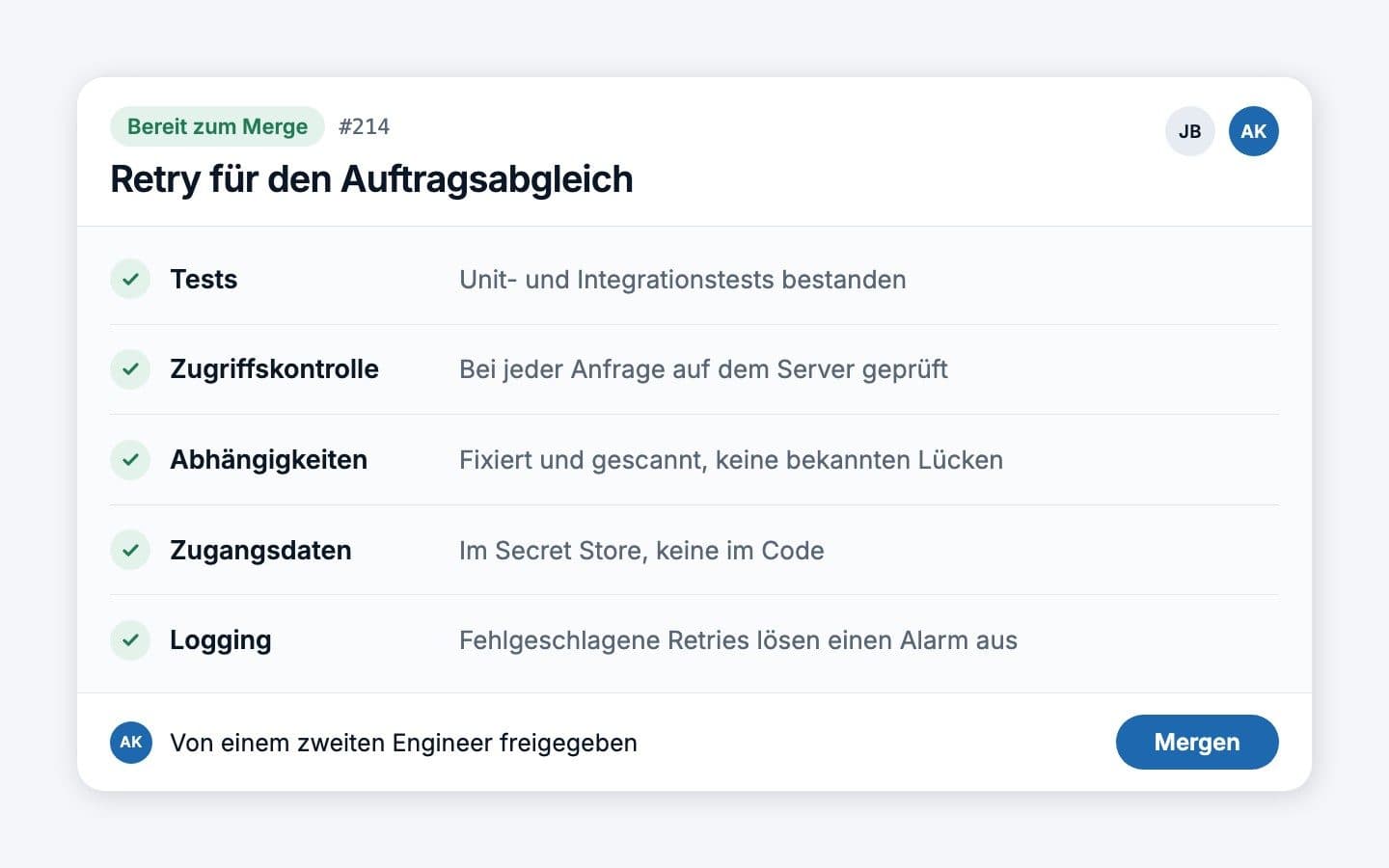Click 'Unit- und Integrationstests bestanden'
The image size is (1389, 868).
(x=683, y=280)
